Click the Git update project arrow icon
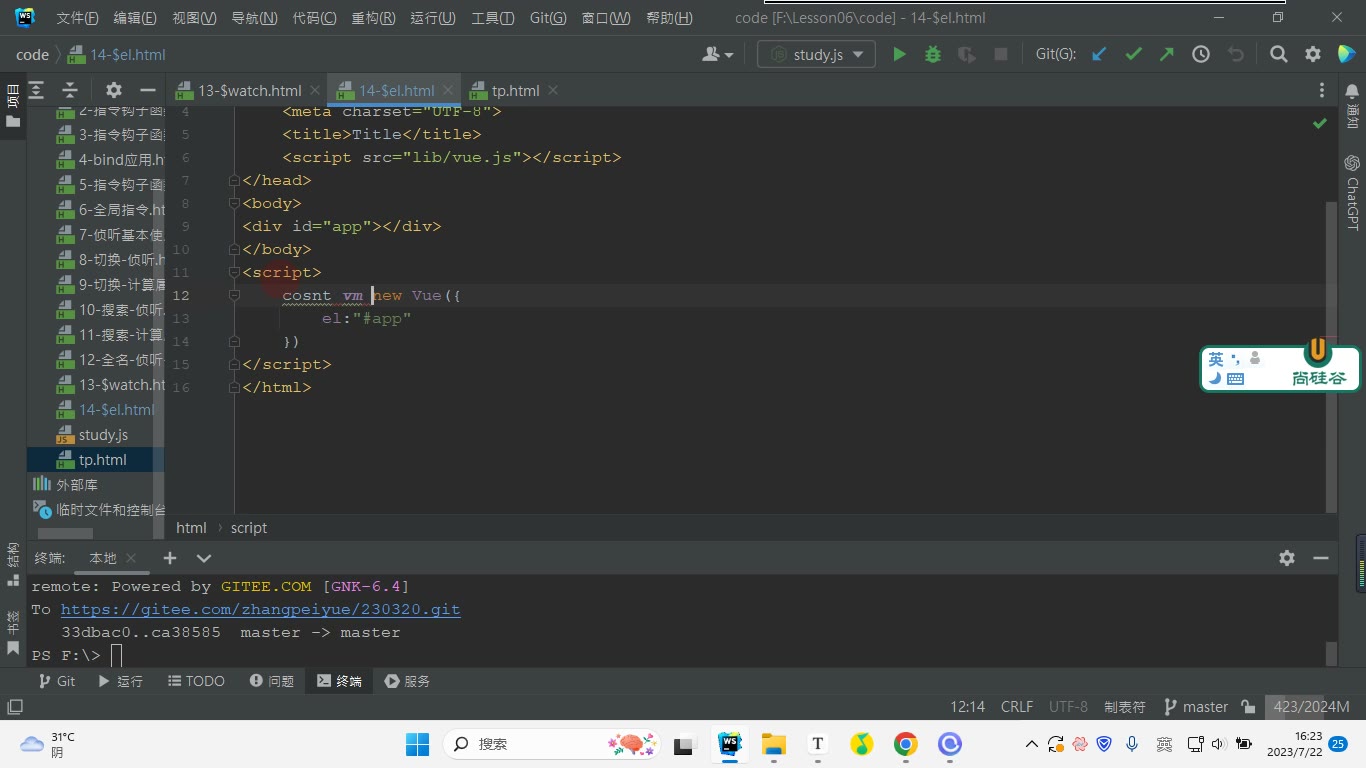Viewport: 1366px width, 768px height. (x=1099, y=55)
